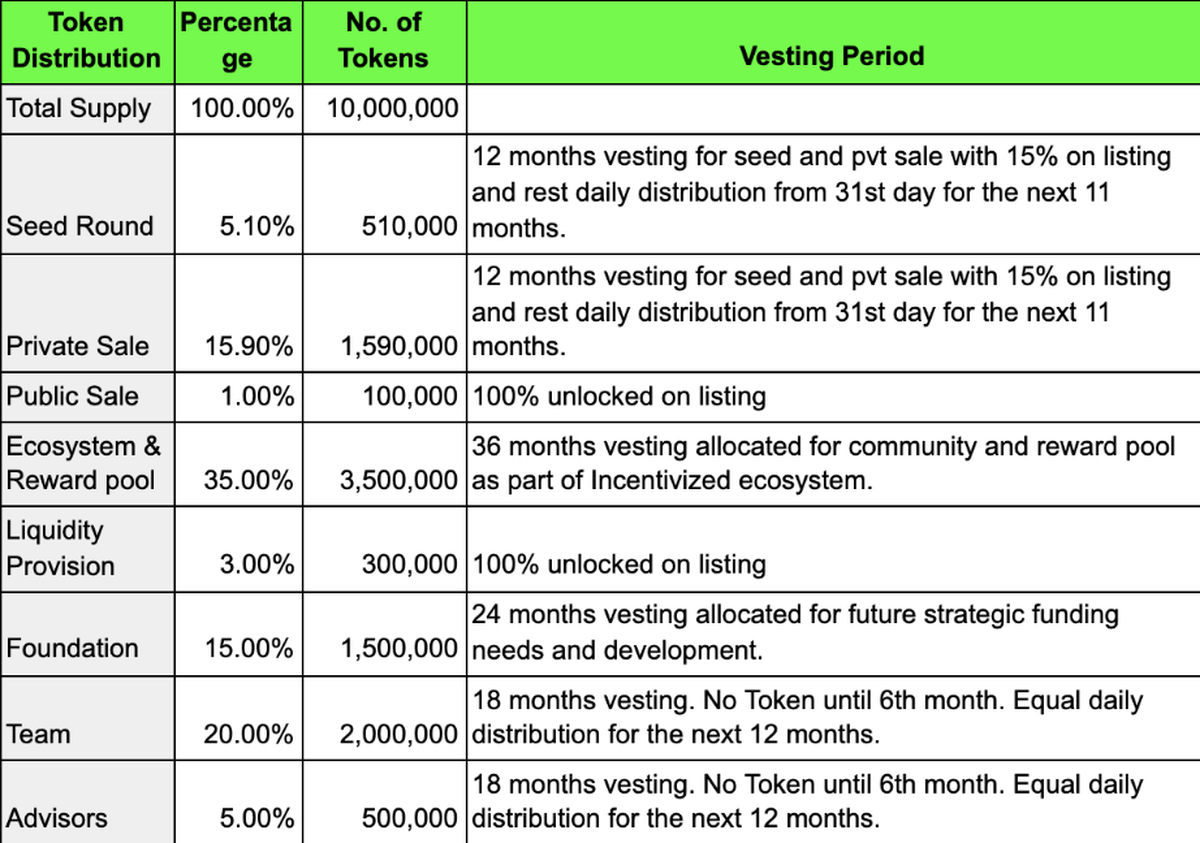The width and height of the screenshot is (1200, 843).
Task: Select the Vesting Period column header
Action: pos(831,55)
